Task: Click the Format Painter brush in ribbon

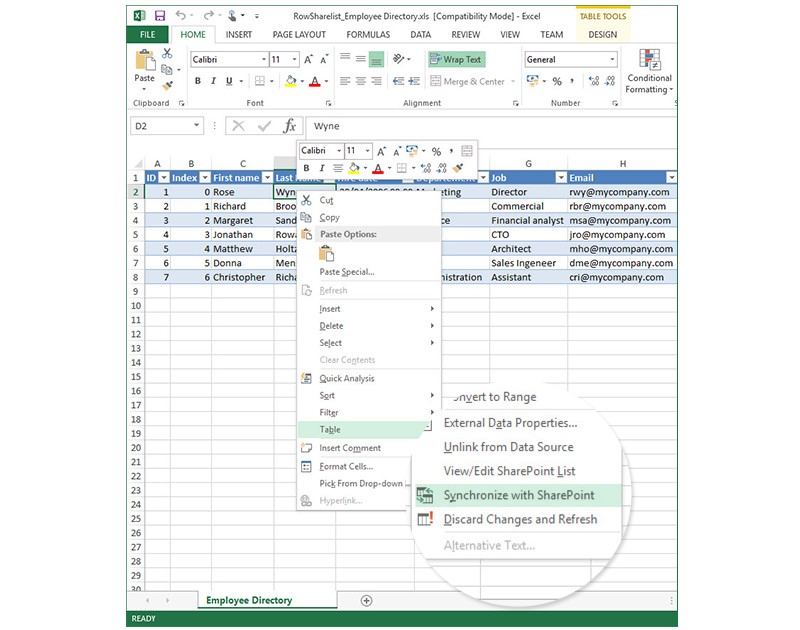Action: tap(167, 85)
